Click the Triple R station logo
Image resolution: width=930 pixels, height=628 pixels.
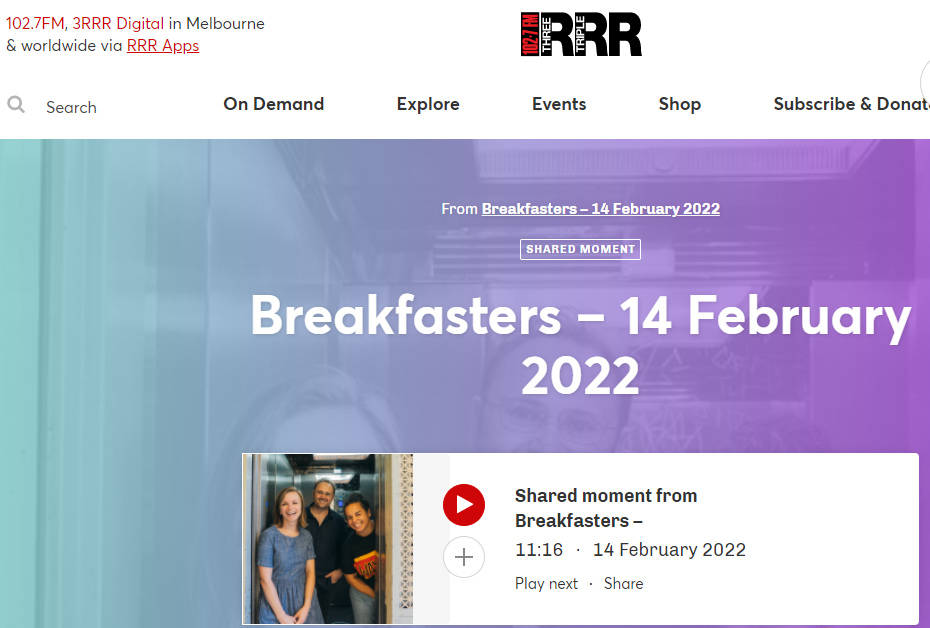[x=582, y=32]
